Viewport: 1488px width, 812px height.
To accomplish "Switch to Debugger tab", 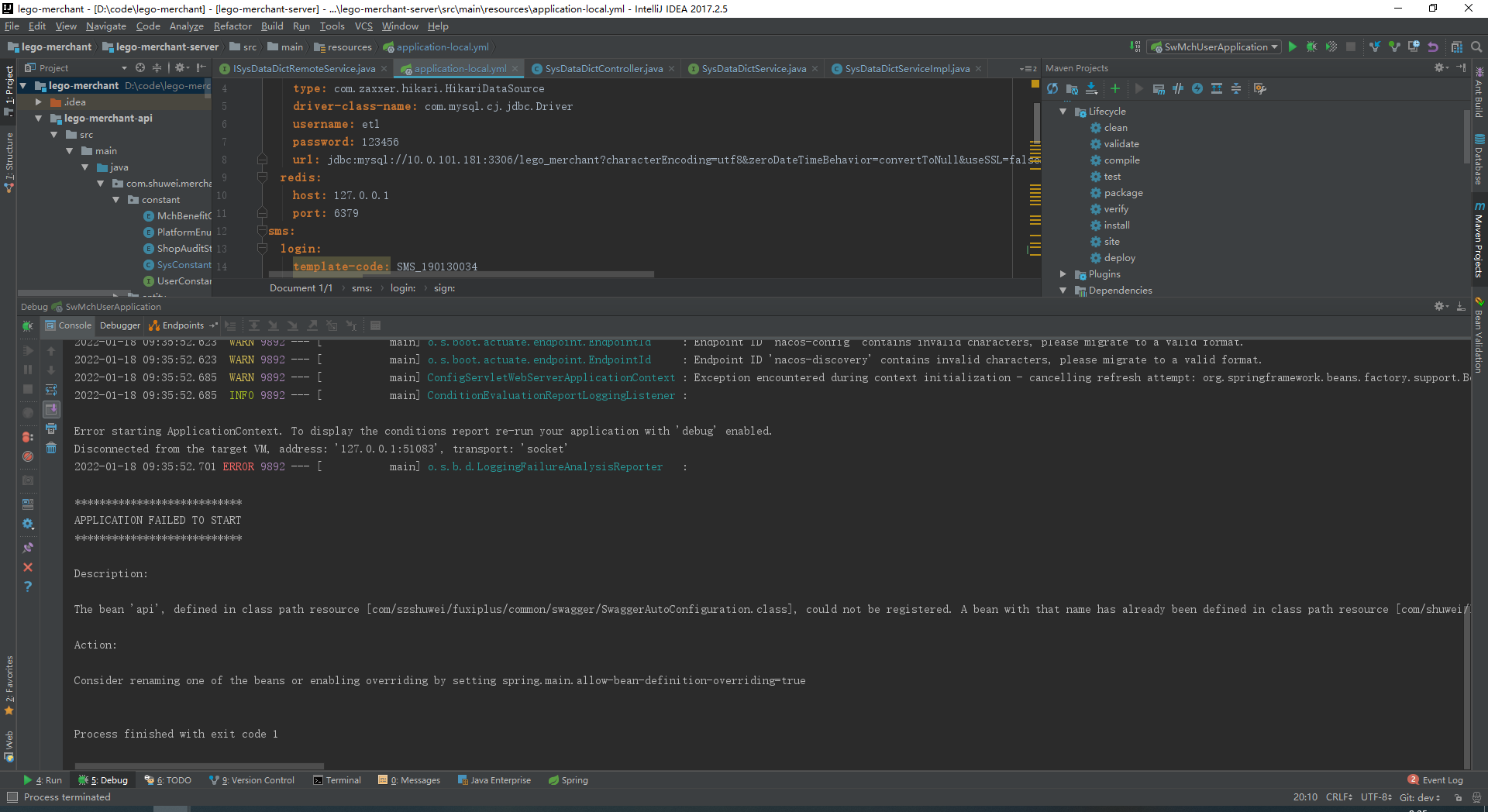I will tap(120, 325).
